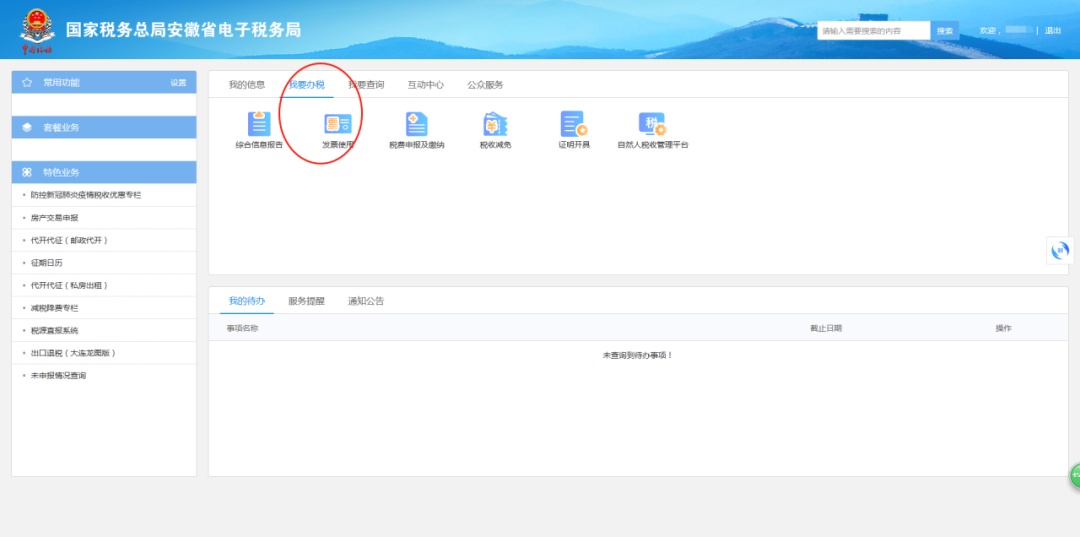Viewport: 1080px width, 537px height.
Task: Click the 常用功能 section header
Action: pos(104,82)
